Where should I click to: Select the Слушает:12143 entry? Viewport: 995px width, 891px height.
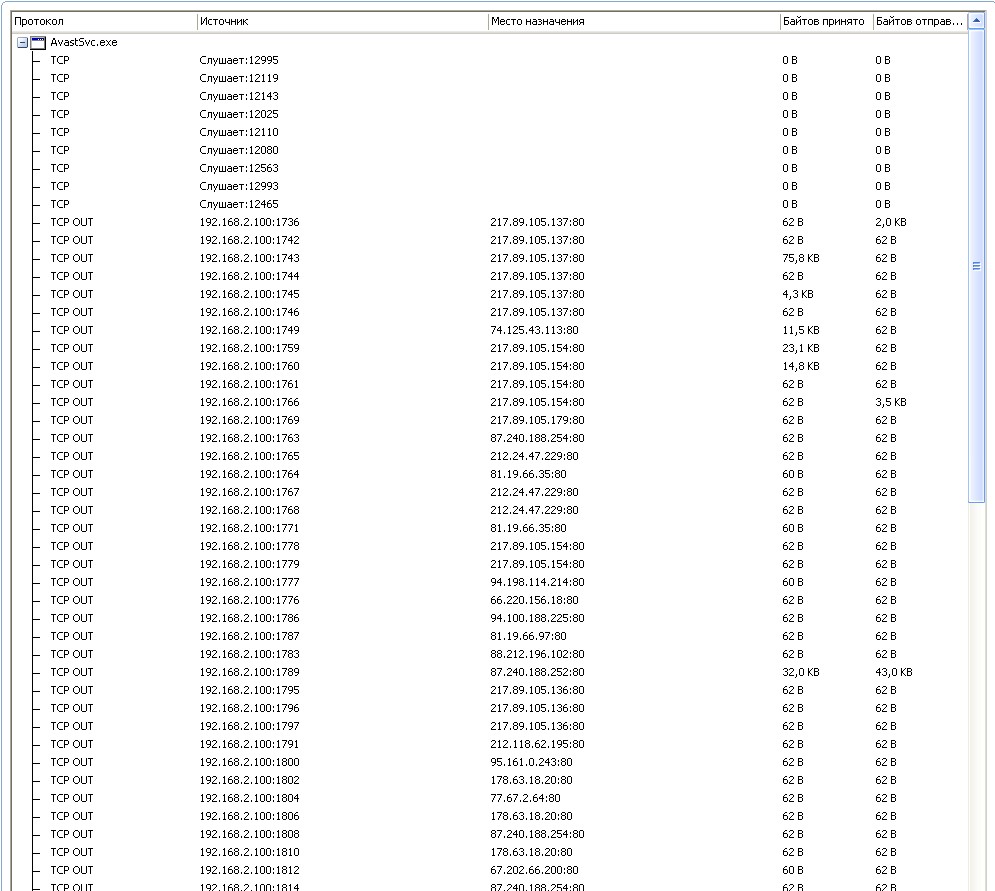tap(239, 96)
